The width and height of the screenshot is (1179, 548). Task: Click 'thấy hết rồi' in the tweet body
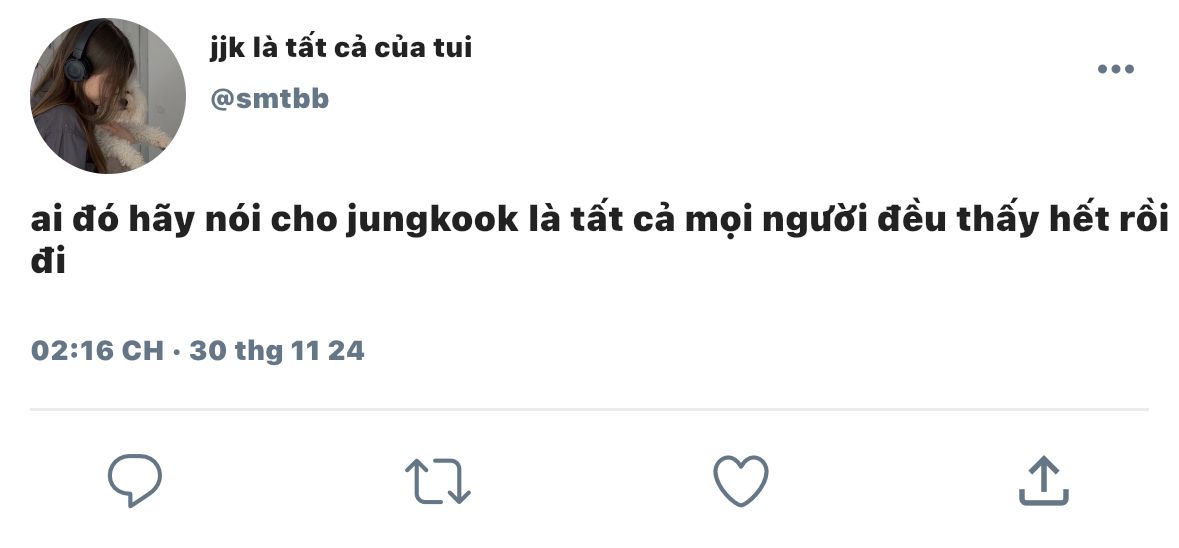pyautogui.click(x=1062, y=220)
